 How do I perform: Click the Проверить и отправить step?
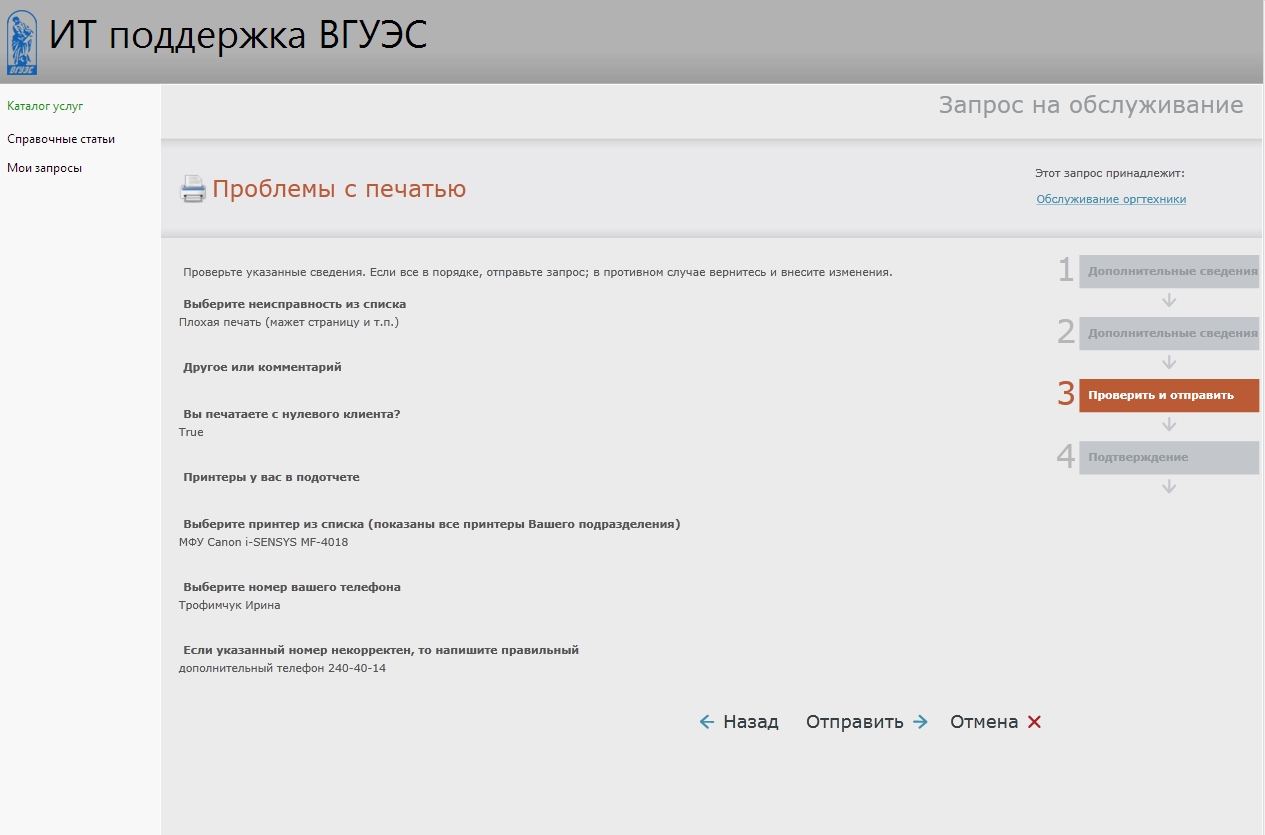(1168, 395)
